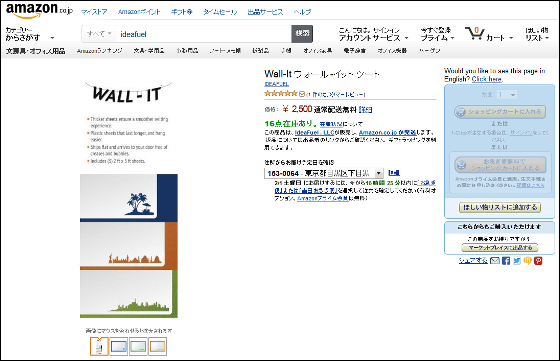Click the grey search submit button

302,34
